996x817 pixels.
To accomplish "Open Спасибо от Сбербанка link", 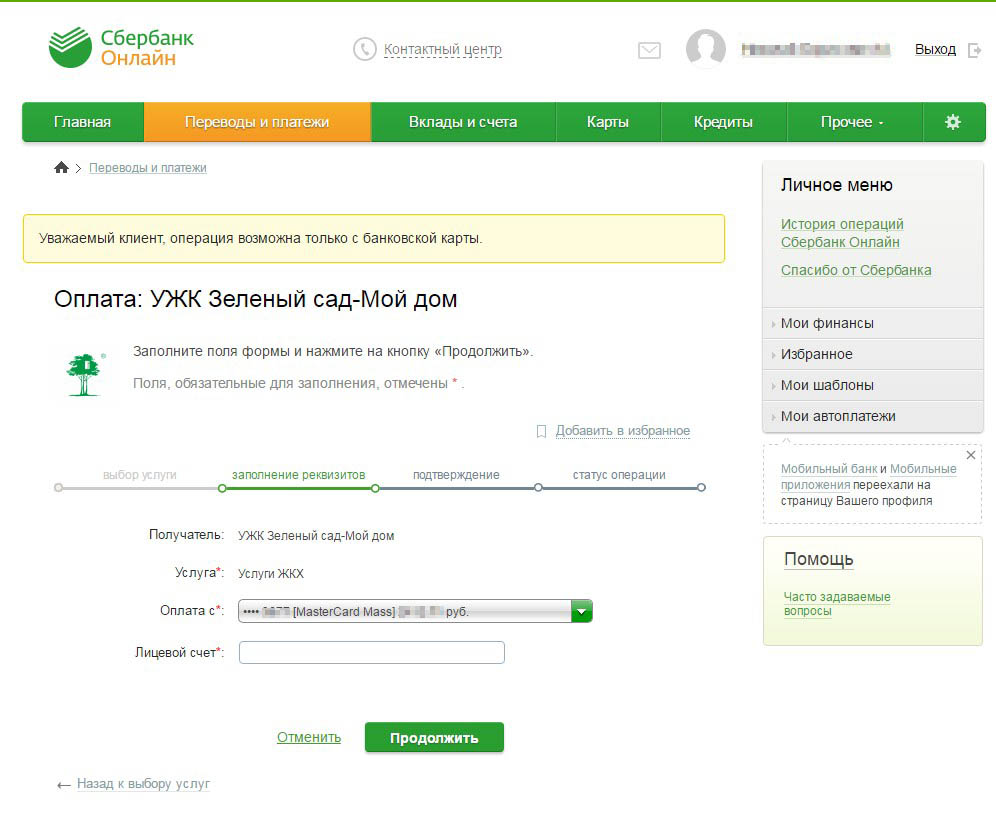I will coord(856,270).
